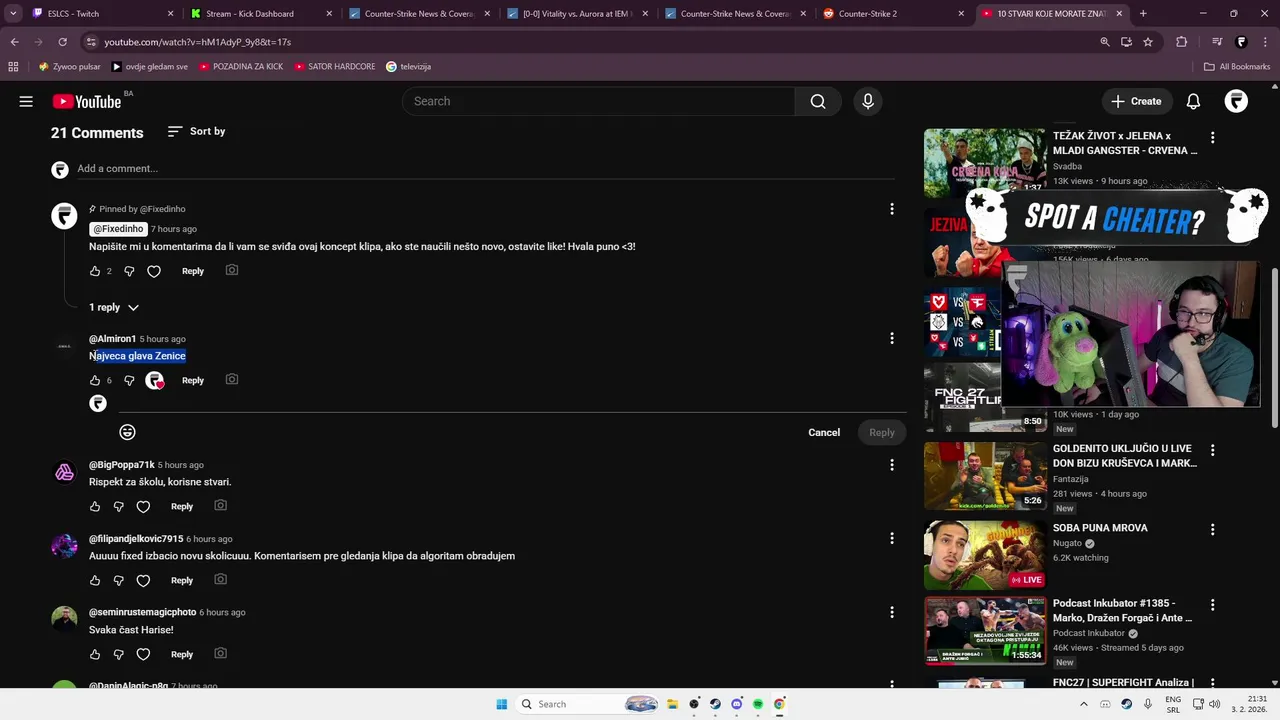Go to the YouTube home logo
1280x720 pixels.
[x=87, y=101]
